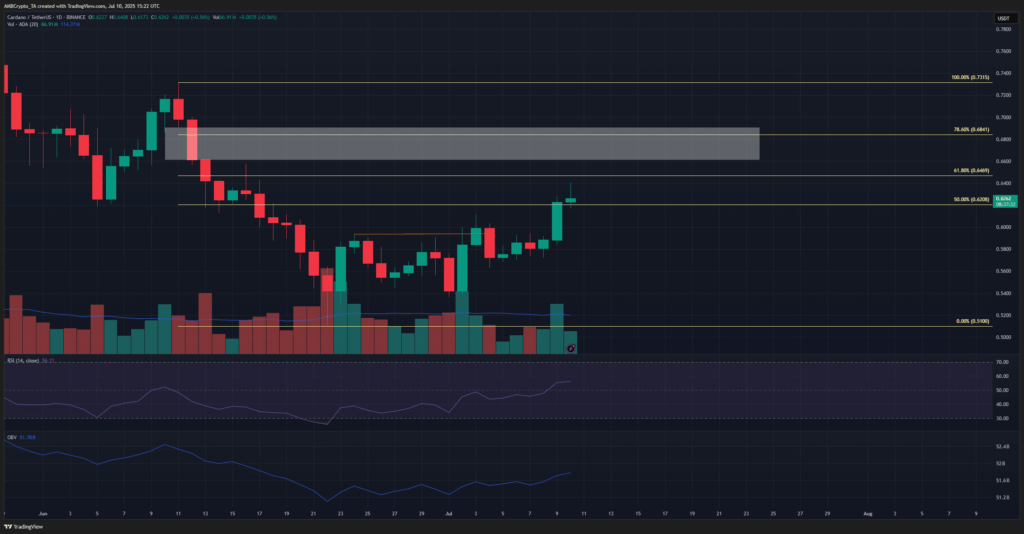Click the latest green candlestick on the chart

(570, 200)
